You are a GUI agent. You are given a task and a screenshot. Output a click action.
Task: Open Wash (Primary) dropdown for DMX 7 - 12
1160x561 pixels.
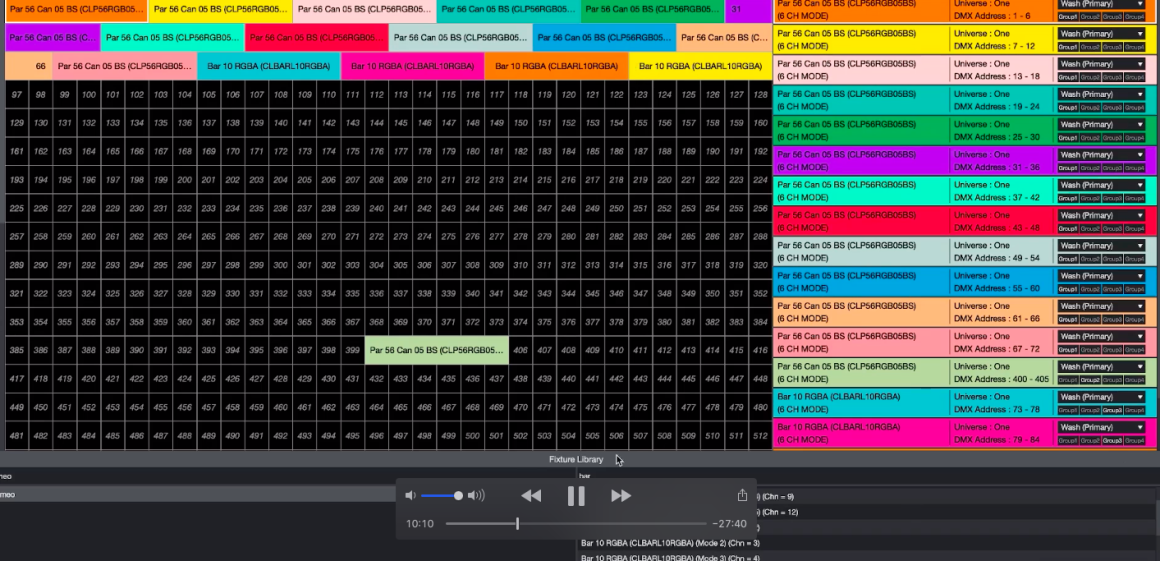click(1101, 34)
